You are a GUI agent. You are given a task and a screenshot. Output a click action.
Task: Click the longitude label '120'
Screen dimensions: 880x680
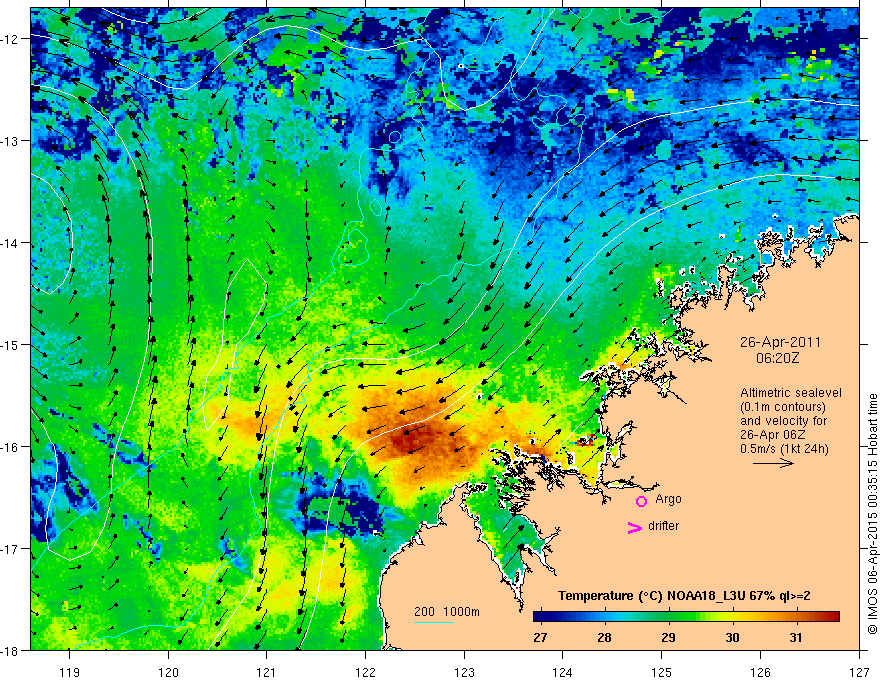[168, 672]
